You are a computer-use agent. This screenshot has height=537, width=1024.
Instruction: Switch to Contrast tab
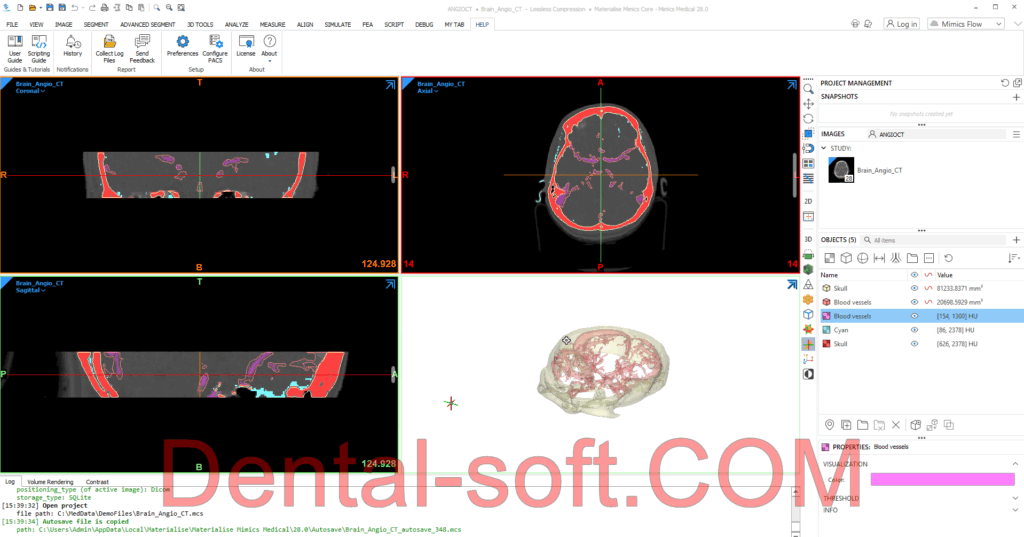(97, 481)
